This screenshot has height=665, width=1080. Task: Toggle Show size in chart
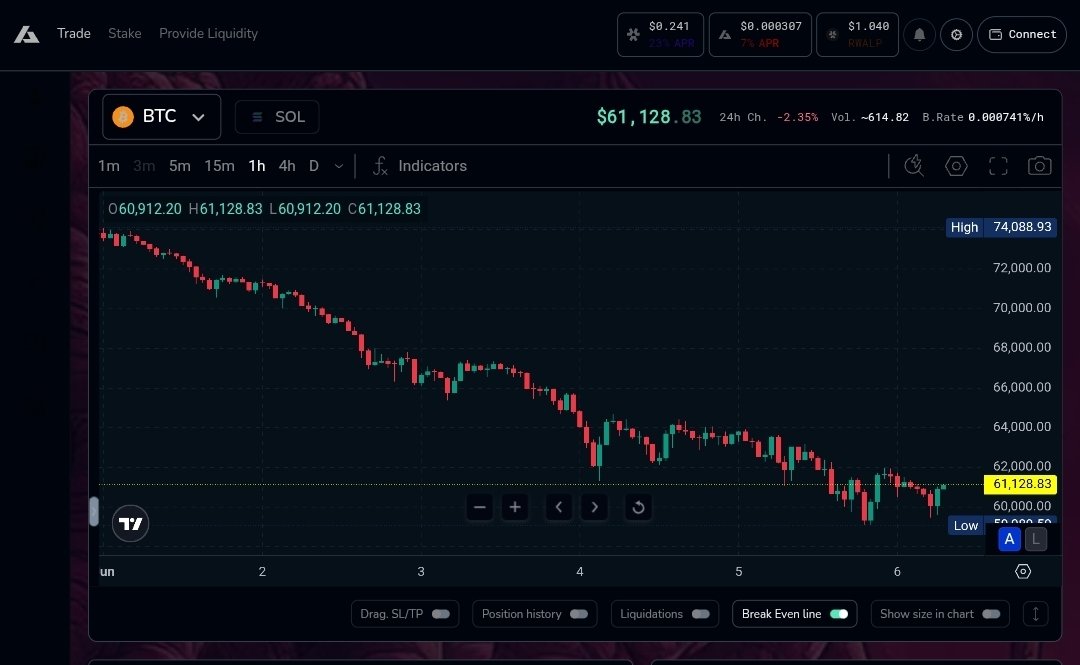pyautogui.click(x=991, y=614)
